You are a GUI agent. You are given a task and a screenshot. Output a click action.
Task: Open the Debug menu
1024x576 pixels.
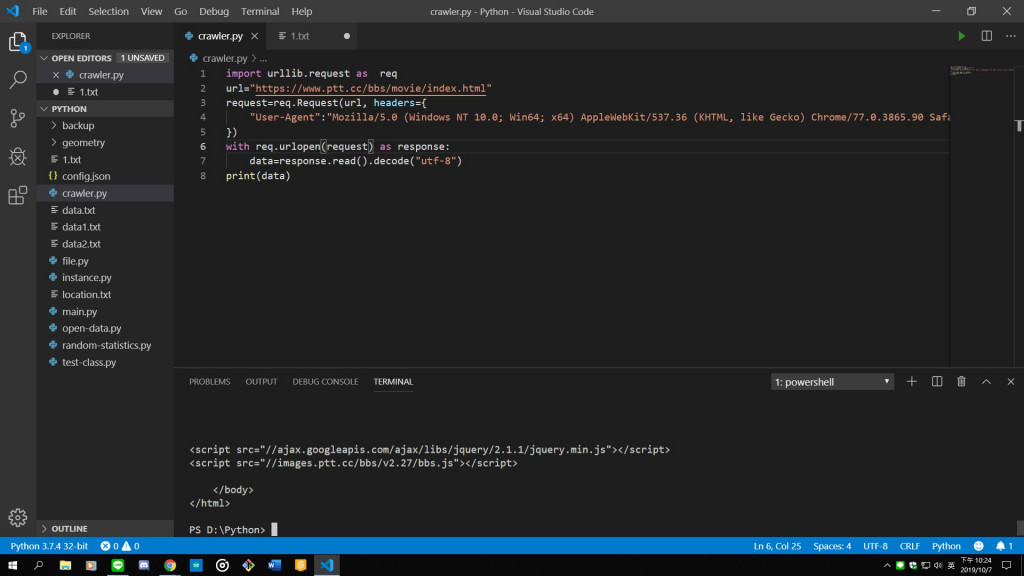click(x=214, y=12)
